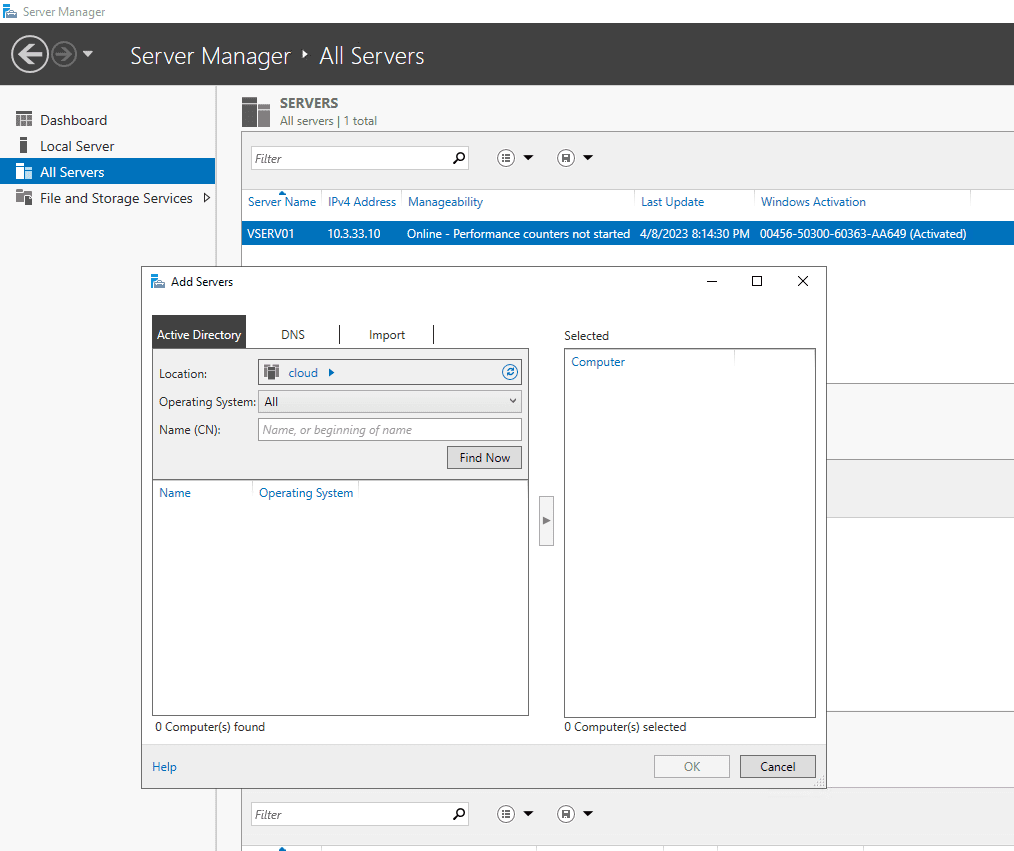Image resolution: width=1014 pixels, height=851 pixels.
Task: Click the 10.3.33.10 IP address cell
Action: point(354,233)
